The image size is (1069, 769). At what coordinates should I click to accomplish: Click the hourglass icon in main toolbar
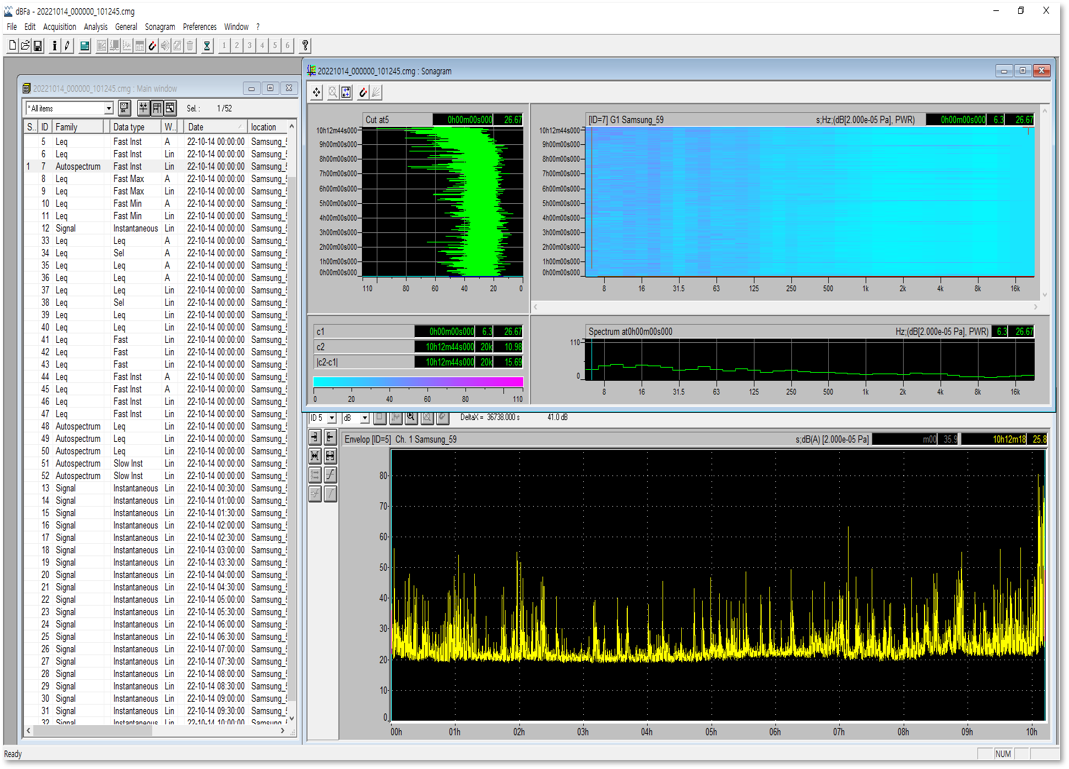pyautogui.click(x=207, y=46)
